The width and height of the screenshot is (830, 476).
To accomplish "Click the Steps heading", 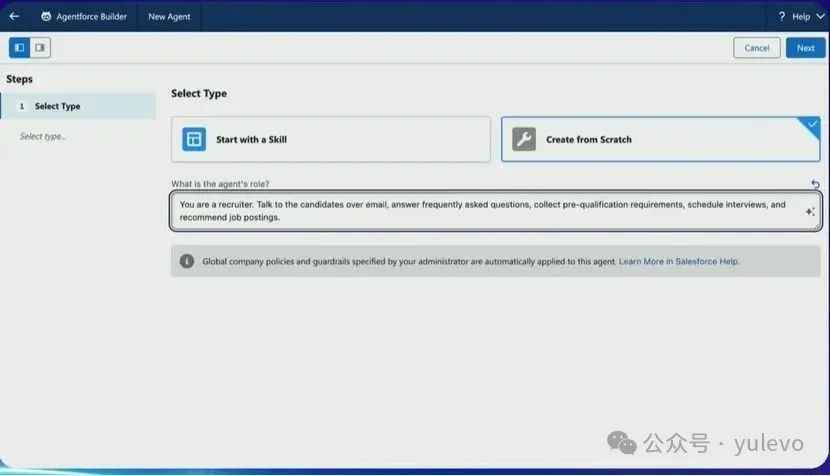I will pos(20,79).
